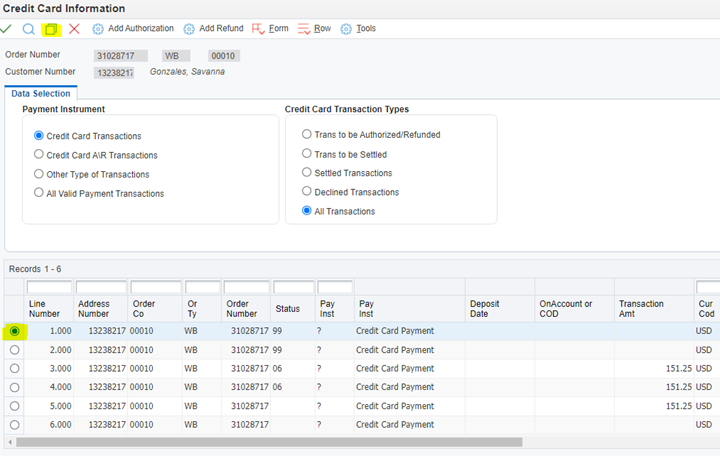
Task: Click the Or Ty filter field
Action: [x=202, y=287]
